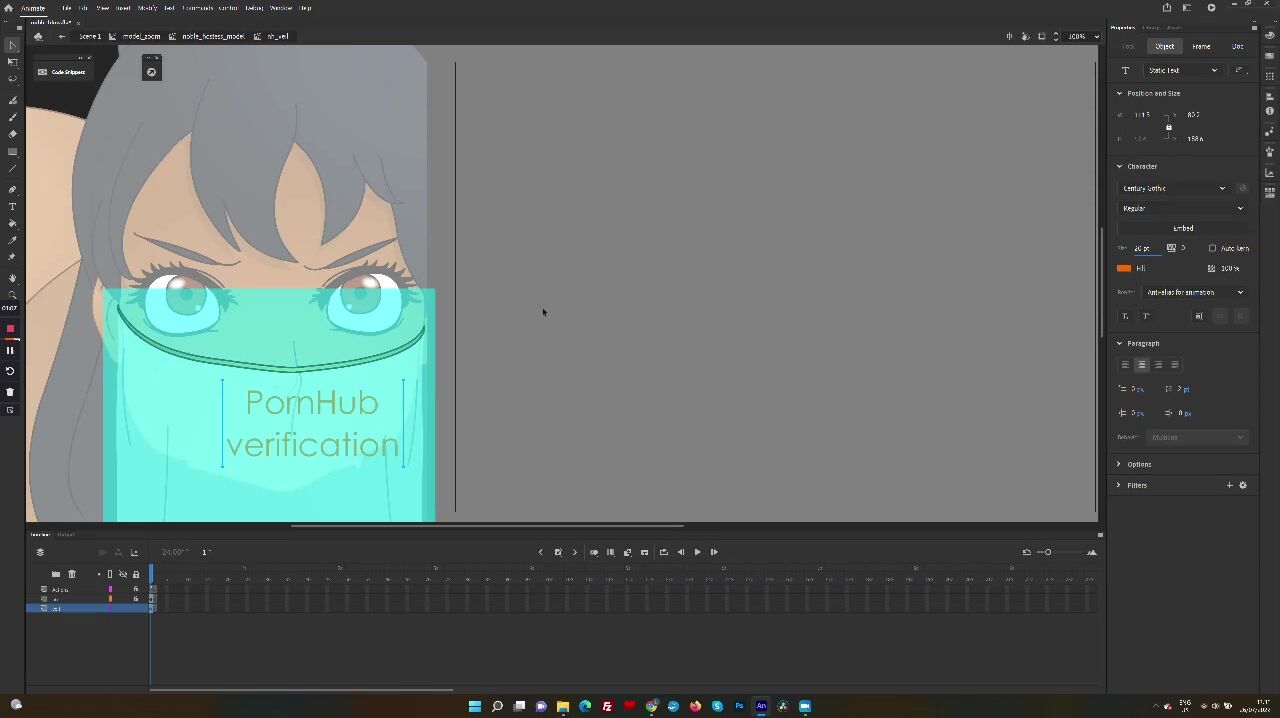This screenshot has height=718, width=1280.
Task: Toggle hide-all-layers header icon
Action: pyautogui.click(x=123, y=574)
